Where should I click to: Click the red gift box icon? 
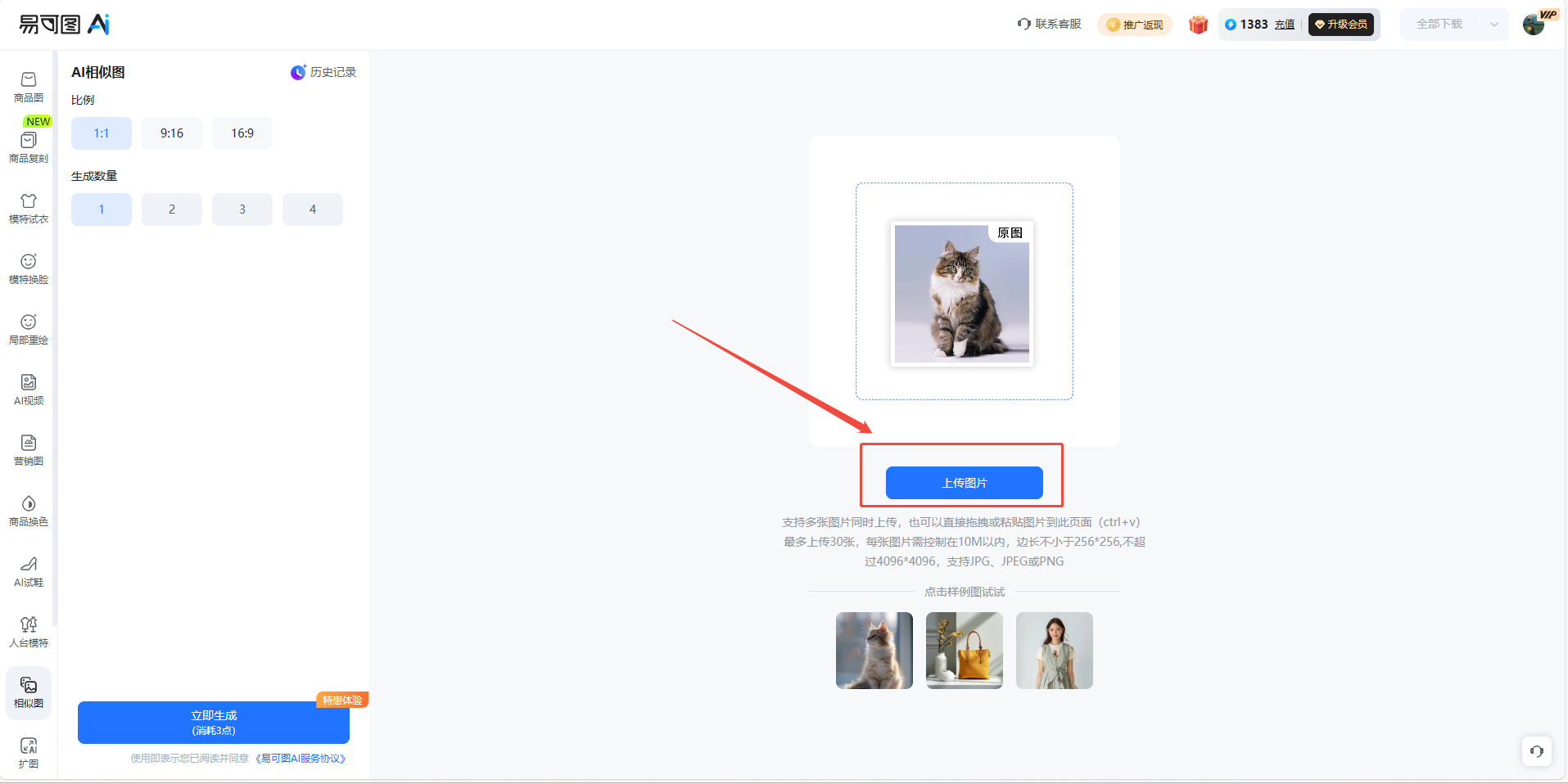[x=1198, y=25]
